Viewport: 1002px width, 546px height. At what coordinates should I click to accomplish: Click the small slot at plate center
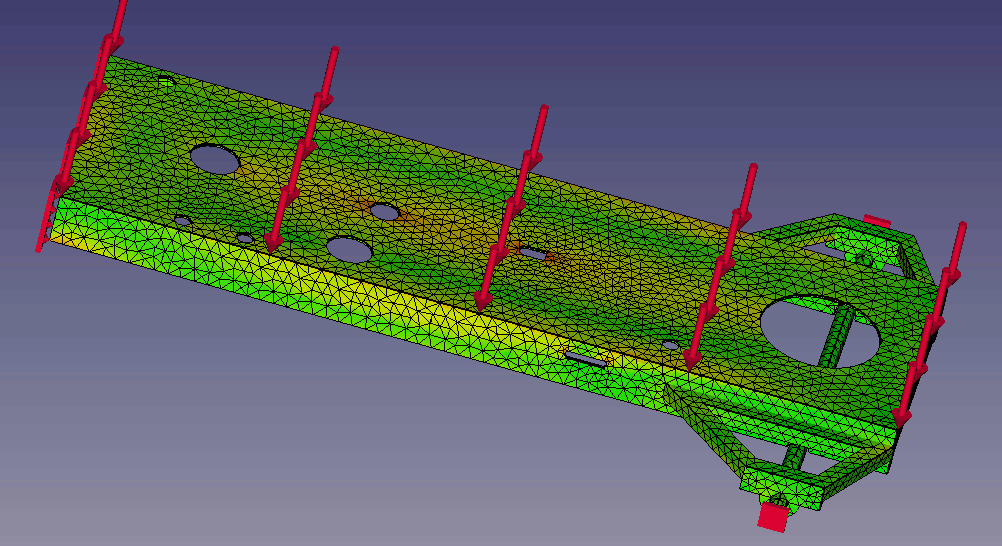534,254
